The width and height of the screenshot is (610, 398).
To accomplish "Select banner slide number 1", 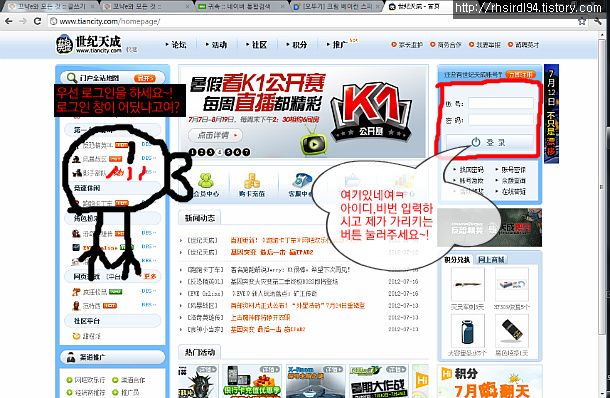I will click(x=193, y=152).
